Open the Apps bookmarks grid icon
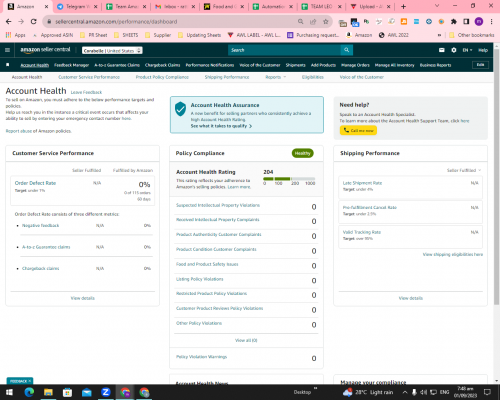This screenshot has width=500, height=400. (x=9, y=35)
